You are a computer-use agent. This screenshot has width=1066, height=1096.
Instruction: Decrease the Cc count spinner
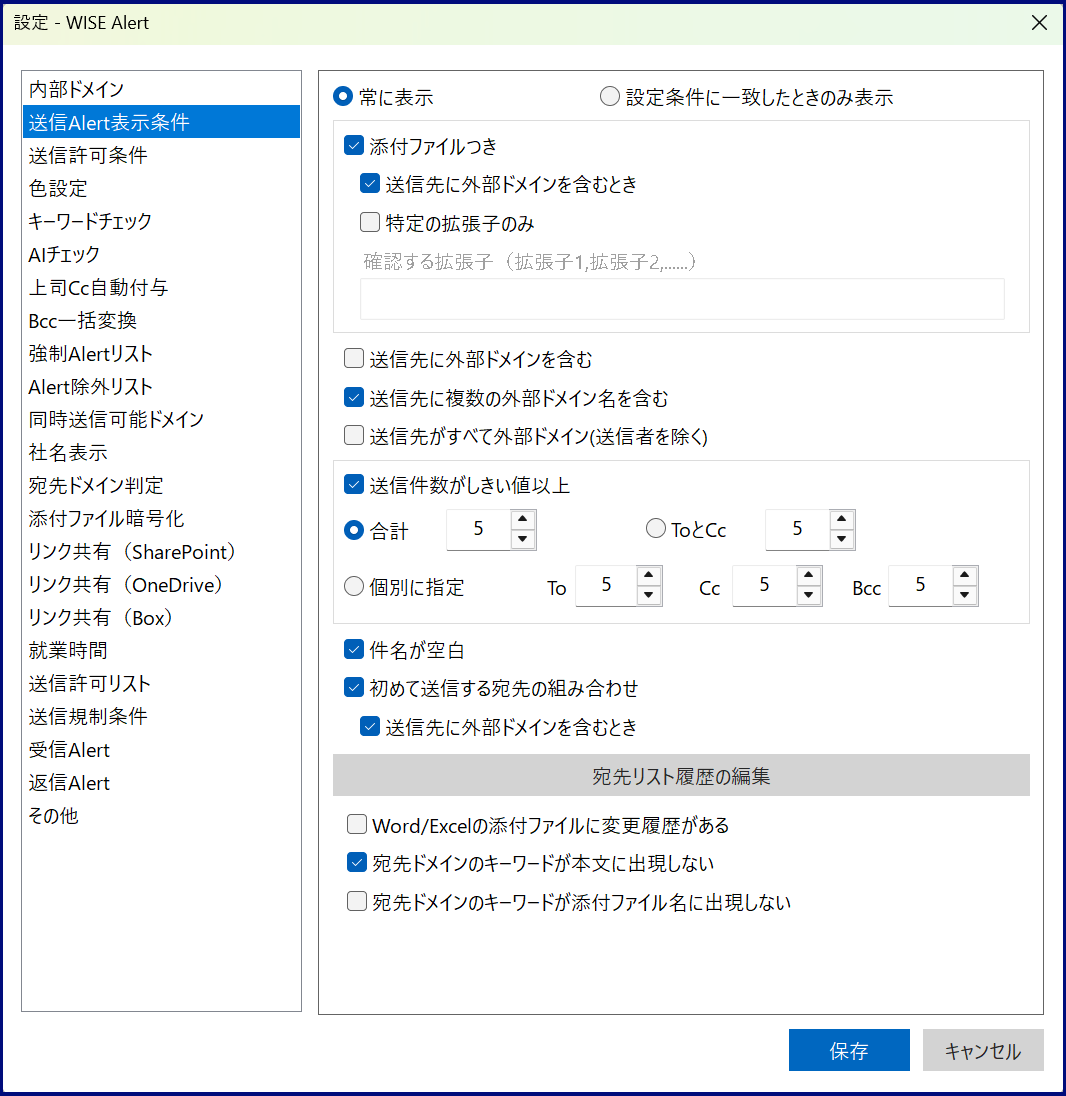coord(808,595)
